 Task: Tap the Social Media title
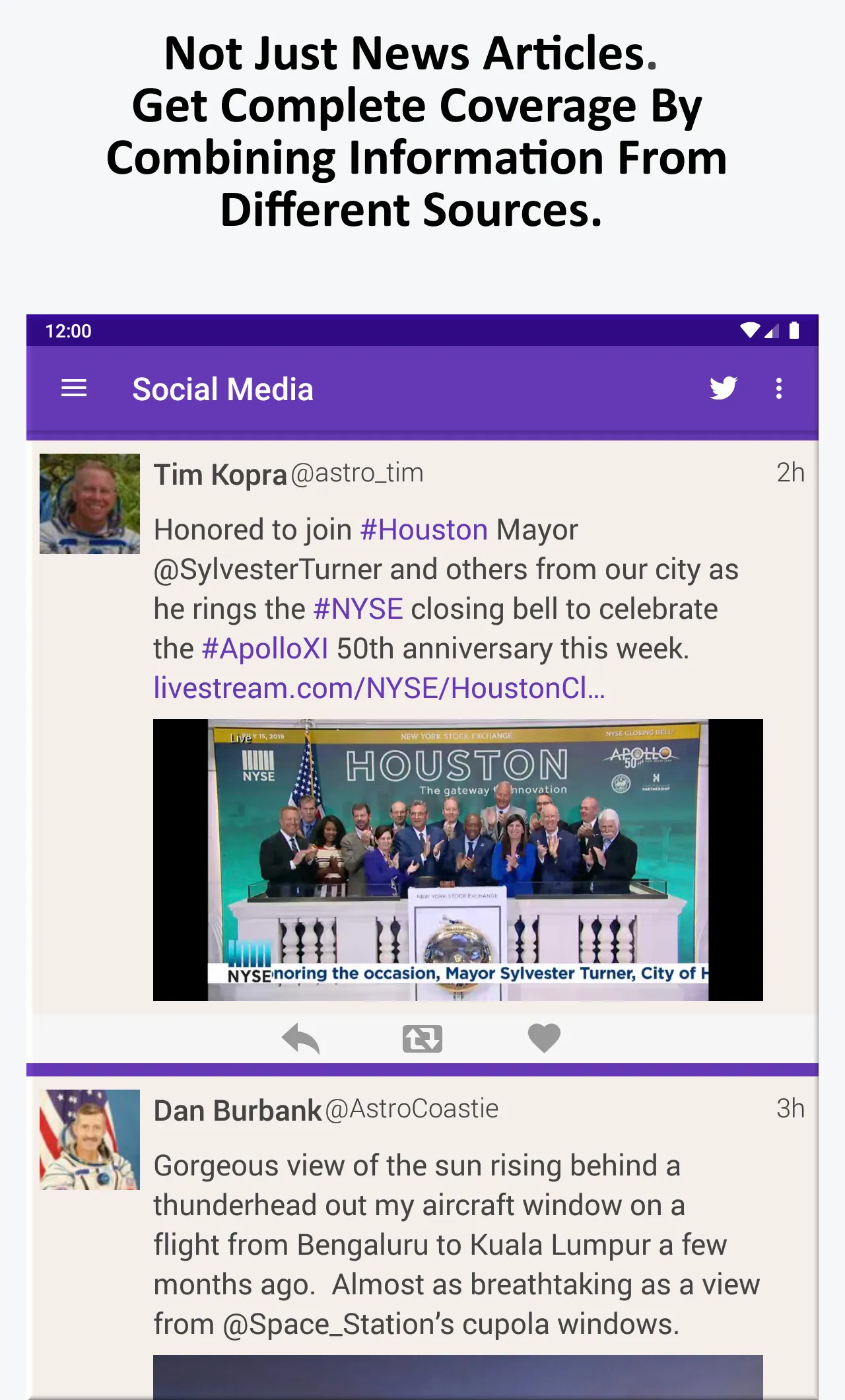(222, 389)
